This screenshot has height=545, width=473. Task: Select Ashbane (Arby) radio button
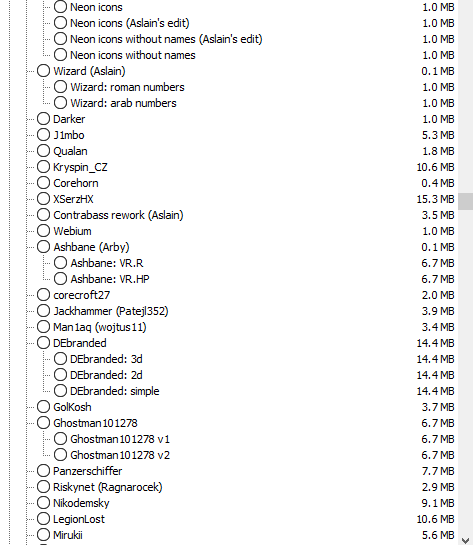click(x=43, y=247)
